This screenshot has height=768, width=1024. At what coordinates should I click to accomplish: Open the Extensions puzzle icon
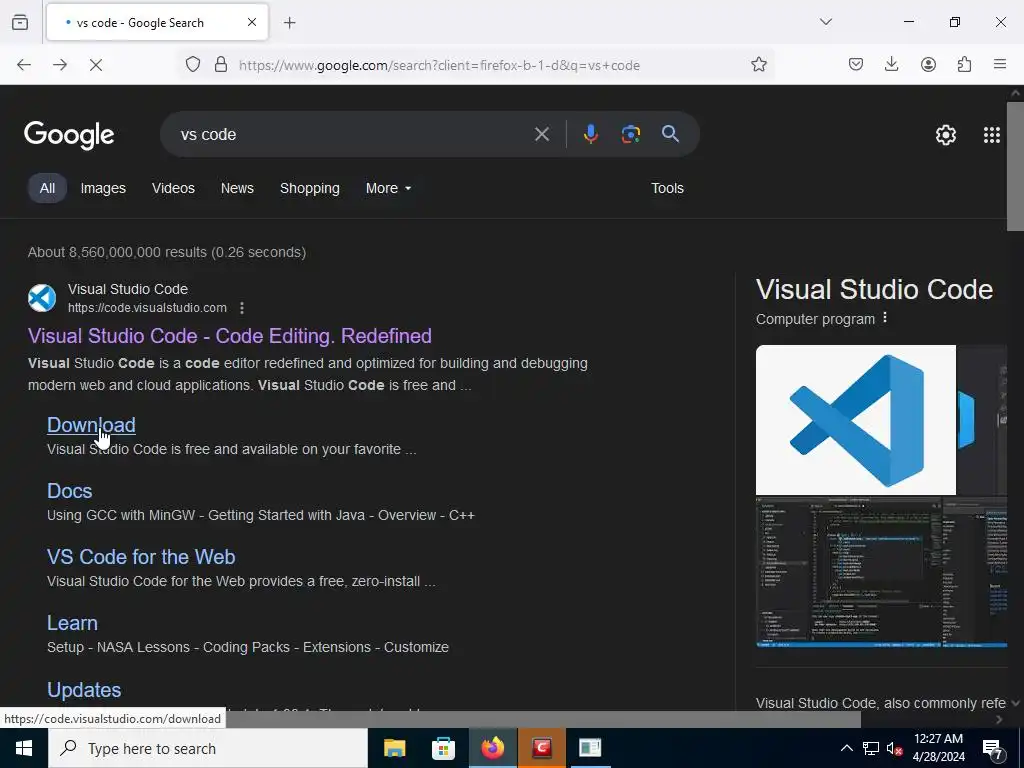965,64
